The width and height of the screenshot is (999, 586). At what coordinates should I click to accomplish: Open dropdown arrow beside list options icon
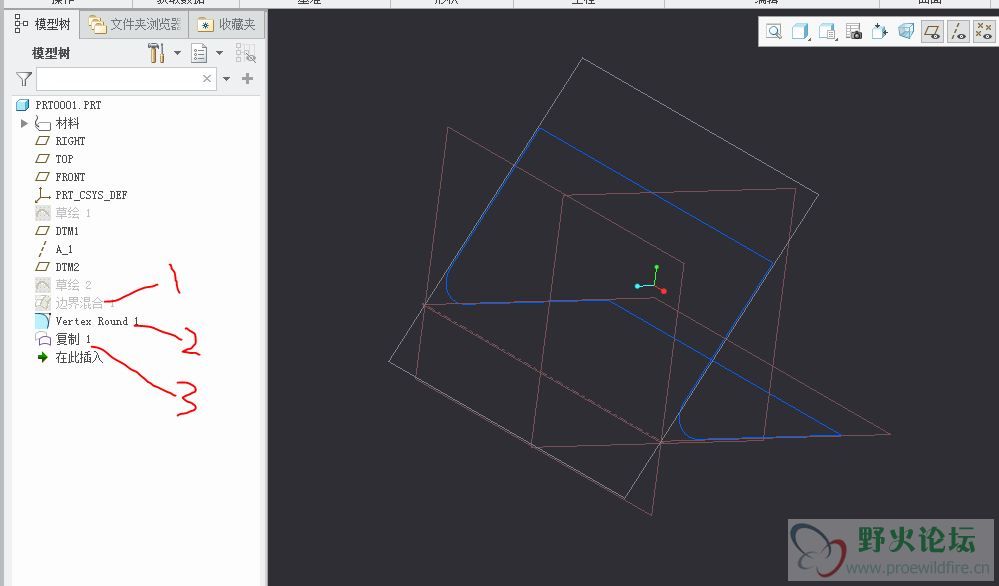point(219,53)
